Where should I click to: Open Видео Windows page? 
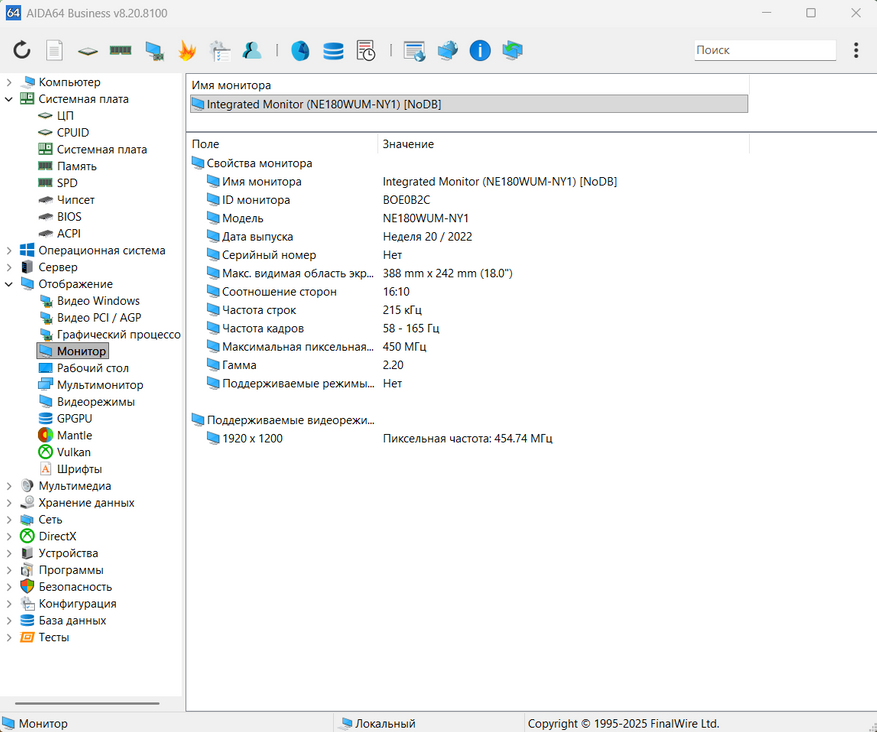click(98, 301)
